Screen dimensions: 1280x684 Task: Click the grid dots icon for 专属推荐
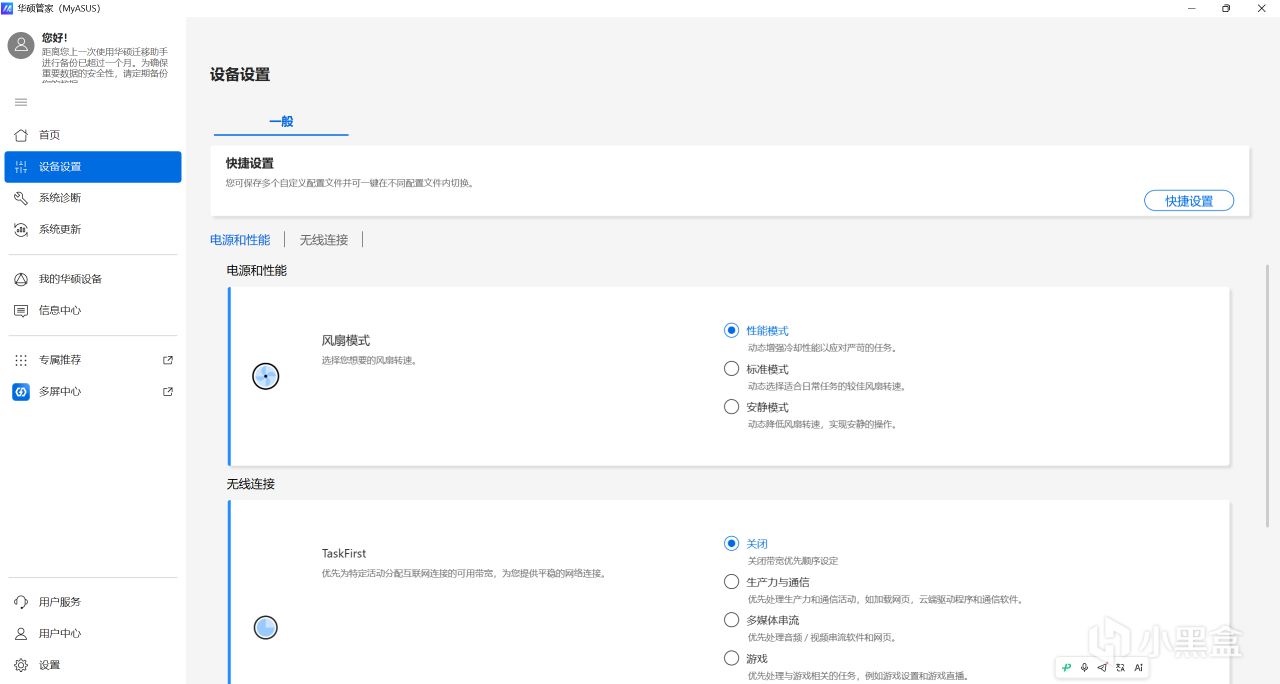point(21,360)
